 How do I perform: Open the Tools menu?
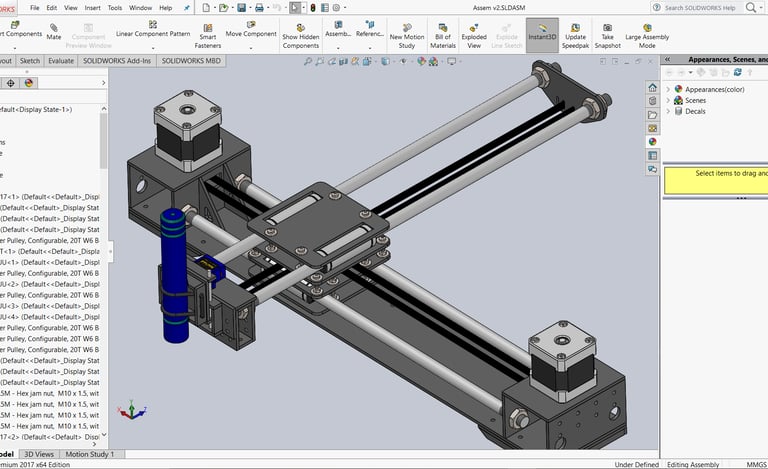(115, 8)
